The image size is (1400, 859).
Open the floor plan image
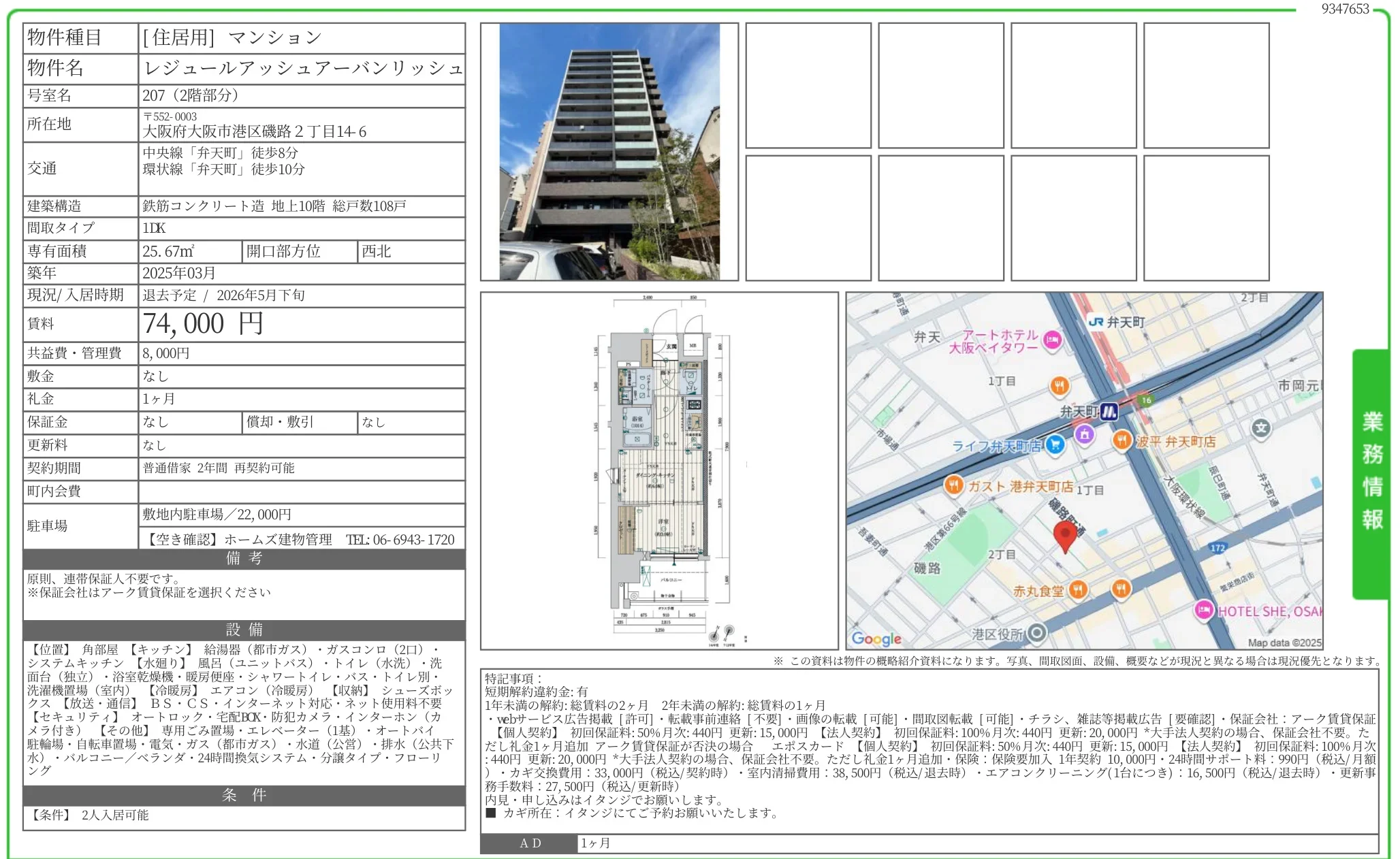coord(659,471)
